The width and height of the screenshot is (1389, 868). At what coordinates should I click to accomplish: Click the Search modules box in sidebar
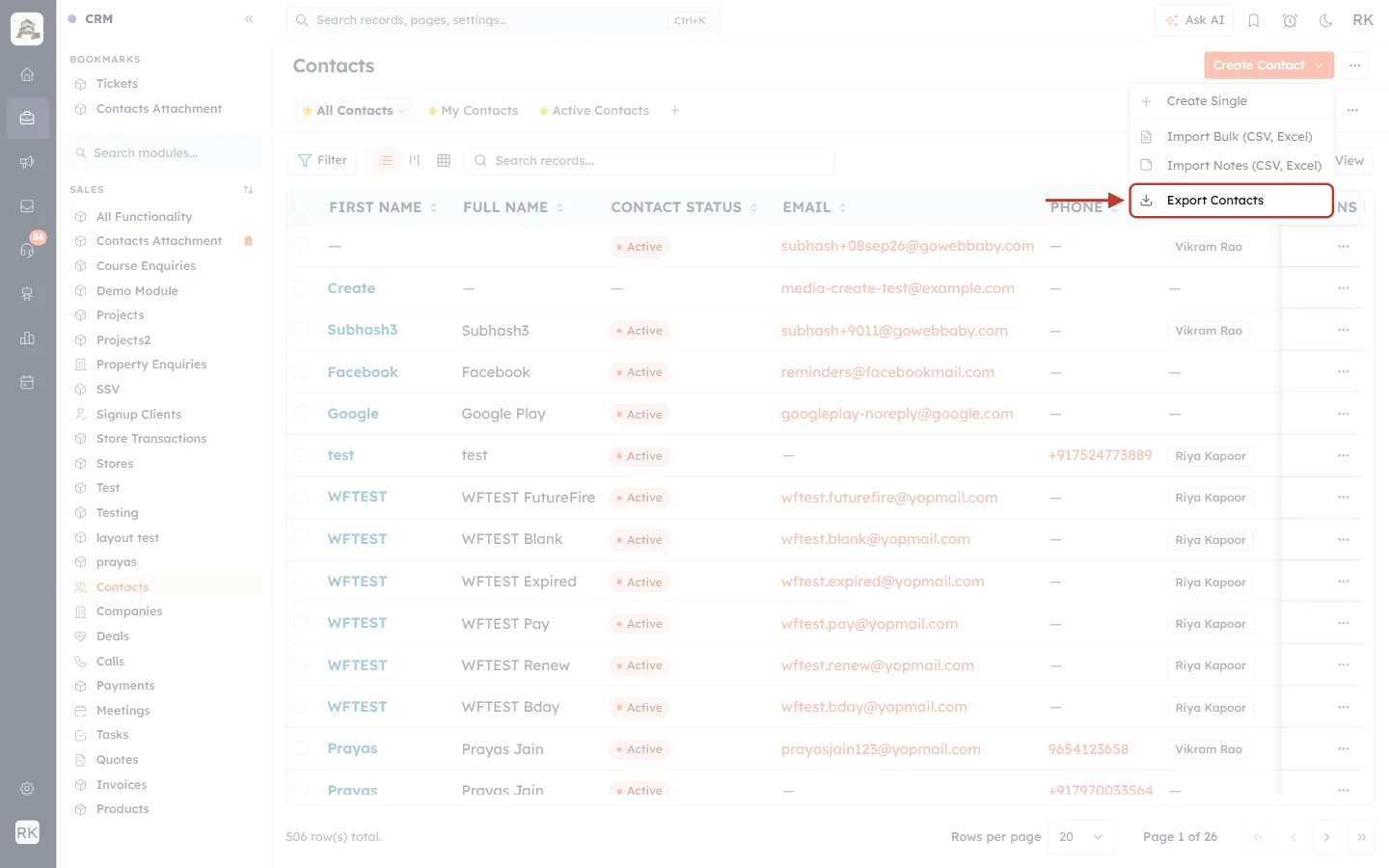164,153
